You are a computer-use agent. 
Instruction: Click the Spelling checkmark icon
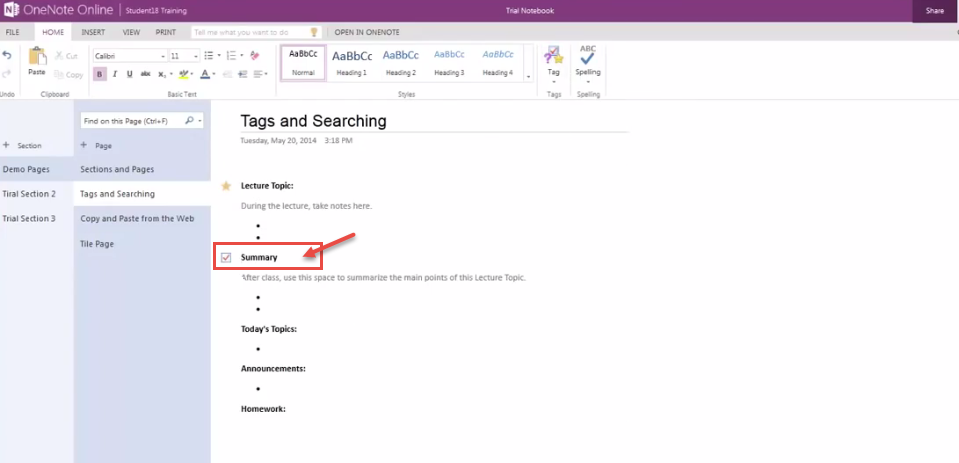[588, 56]
